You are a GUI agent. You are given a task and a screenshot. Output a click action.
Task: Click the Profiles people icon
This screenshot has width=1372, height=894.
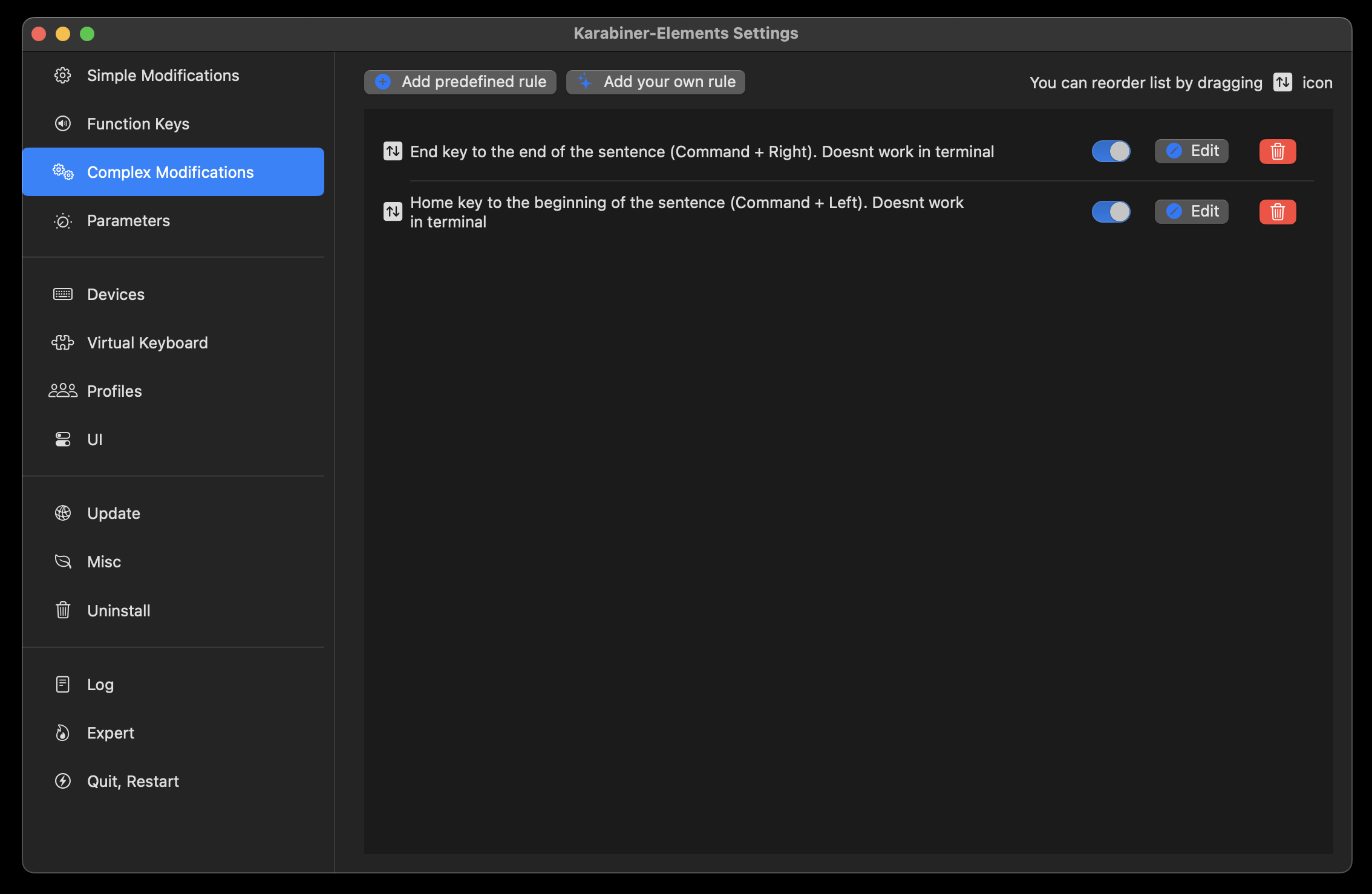[63, 391]
